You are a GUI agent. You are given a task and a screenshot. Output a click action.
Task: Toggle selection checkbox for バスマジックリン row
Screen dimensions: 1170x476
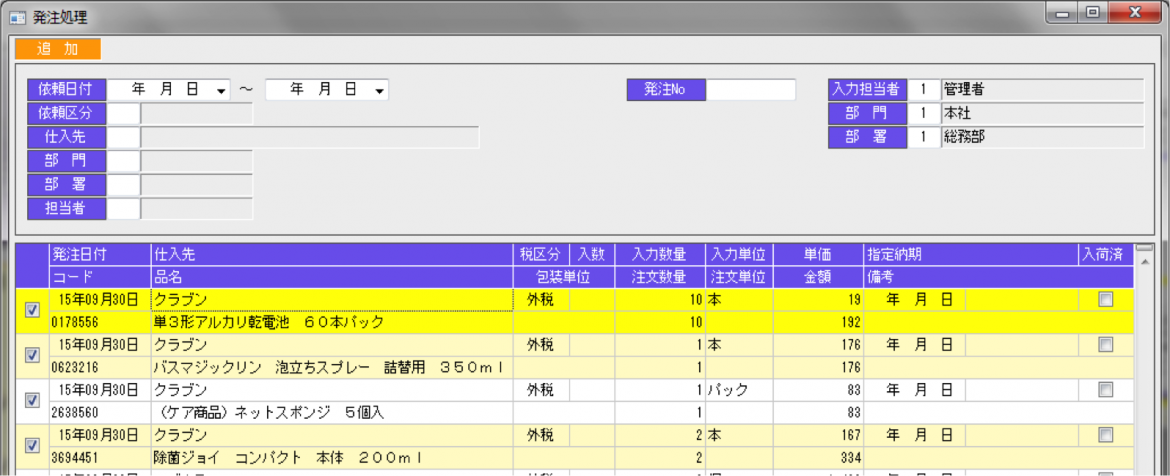pyautogui.click(x=32, y=356)
